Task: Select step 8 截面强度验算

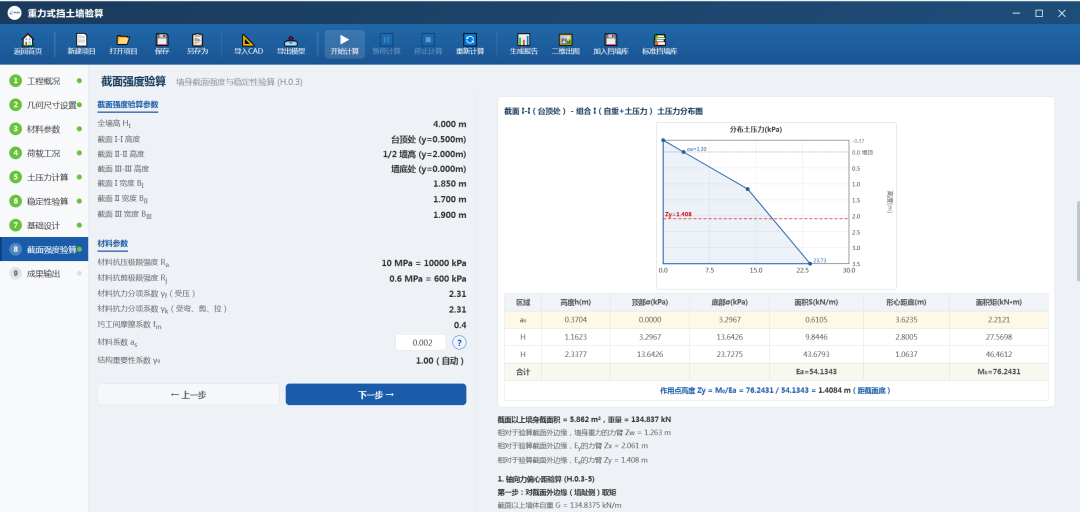Action: pos(44,249)
